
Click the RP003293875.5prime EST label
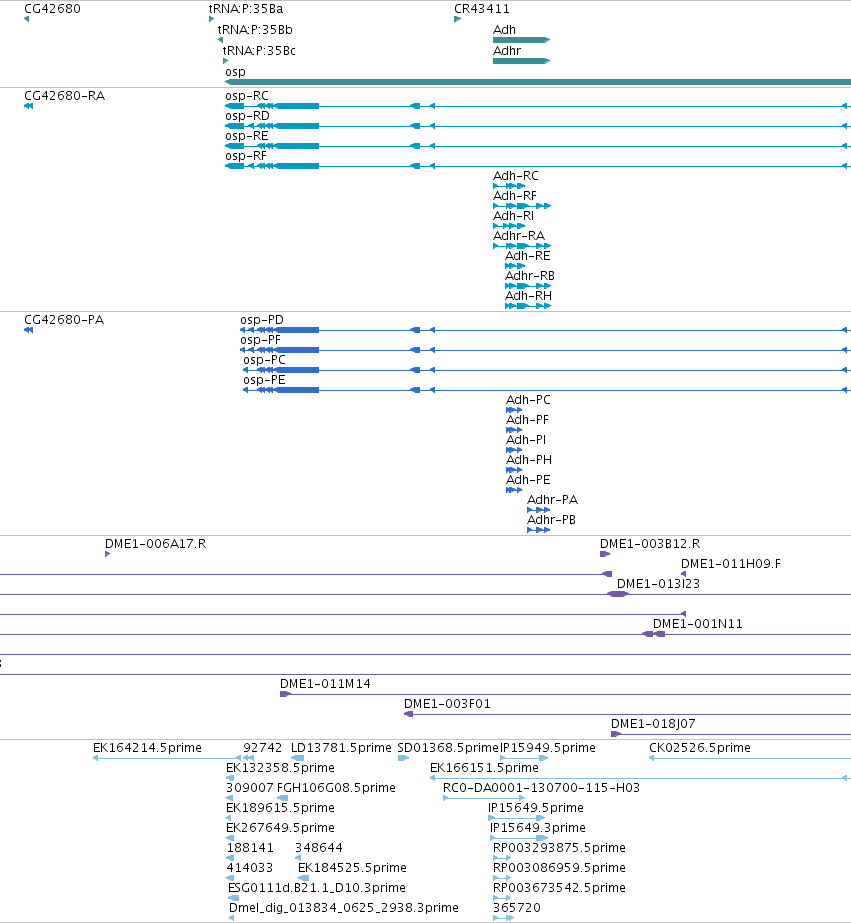[559, 849]
